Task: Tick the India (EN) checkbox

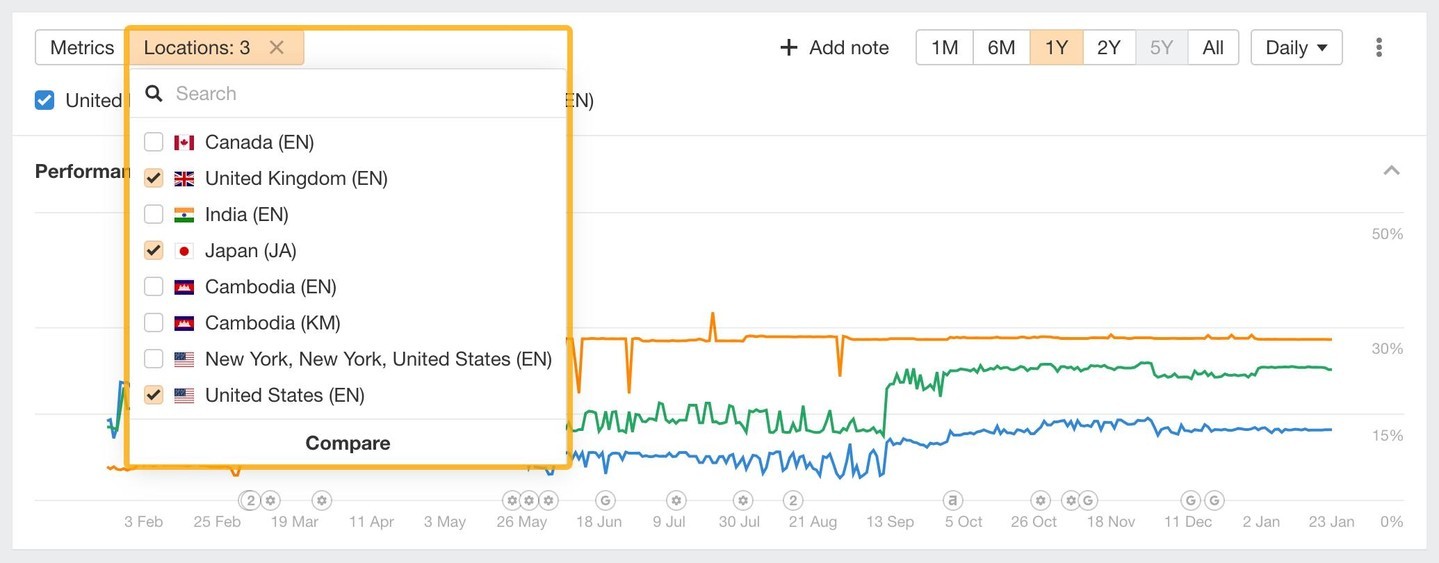Action: click(154, 214)
